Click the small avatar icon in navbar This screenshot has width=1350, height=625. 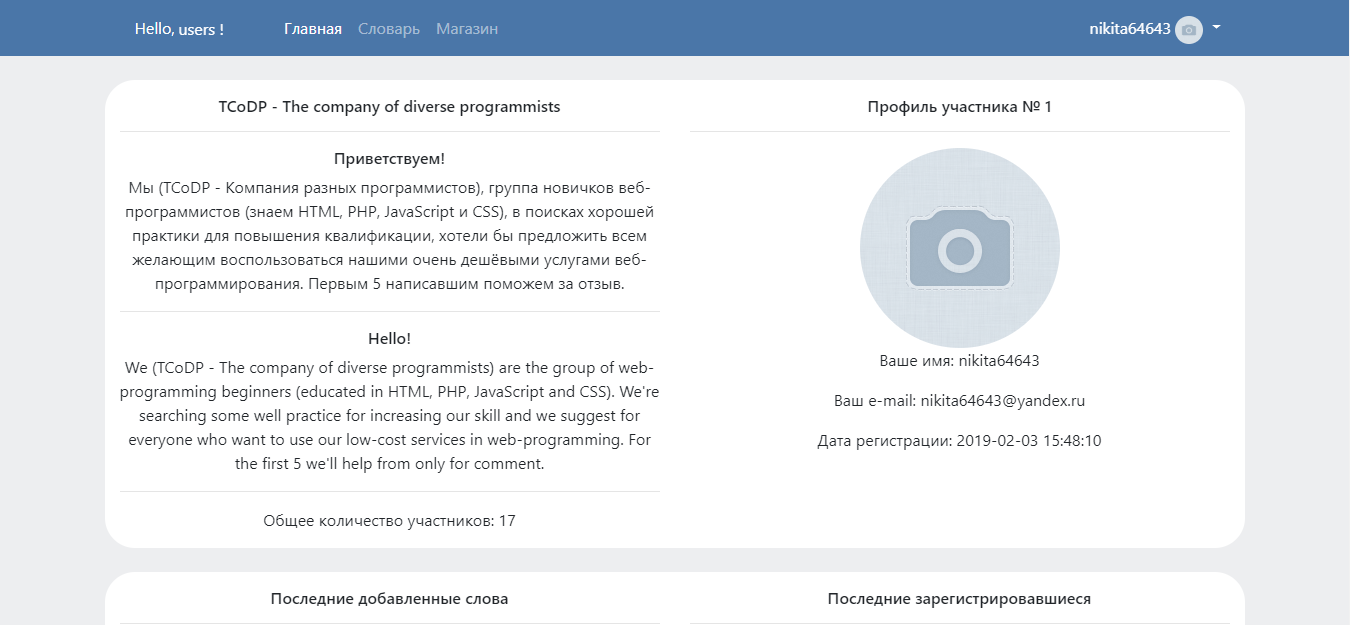1188,30
